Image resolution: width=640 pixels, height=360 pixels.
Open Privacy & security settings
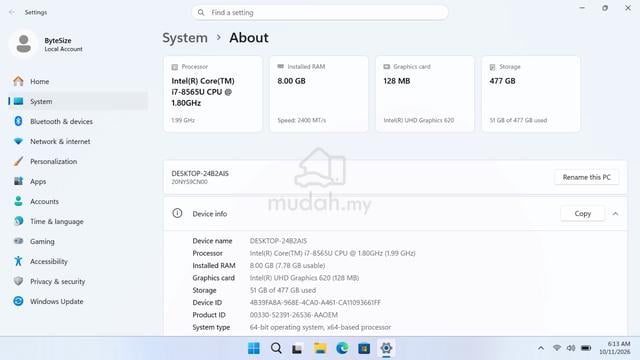[x=78, y=281]
